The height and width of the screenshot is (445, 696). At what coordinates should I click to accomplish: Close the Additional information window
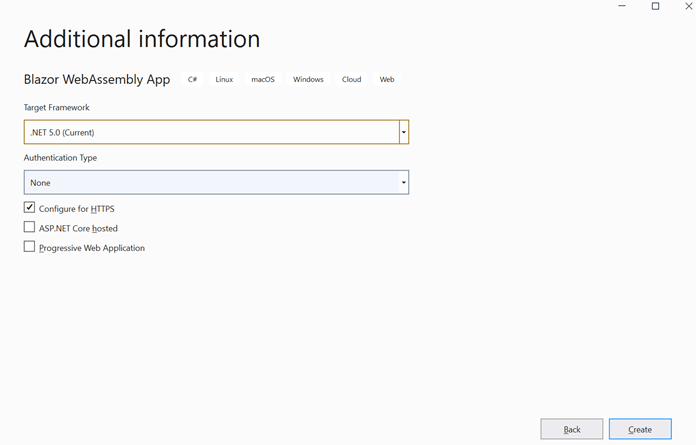point(686,6)
